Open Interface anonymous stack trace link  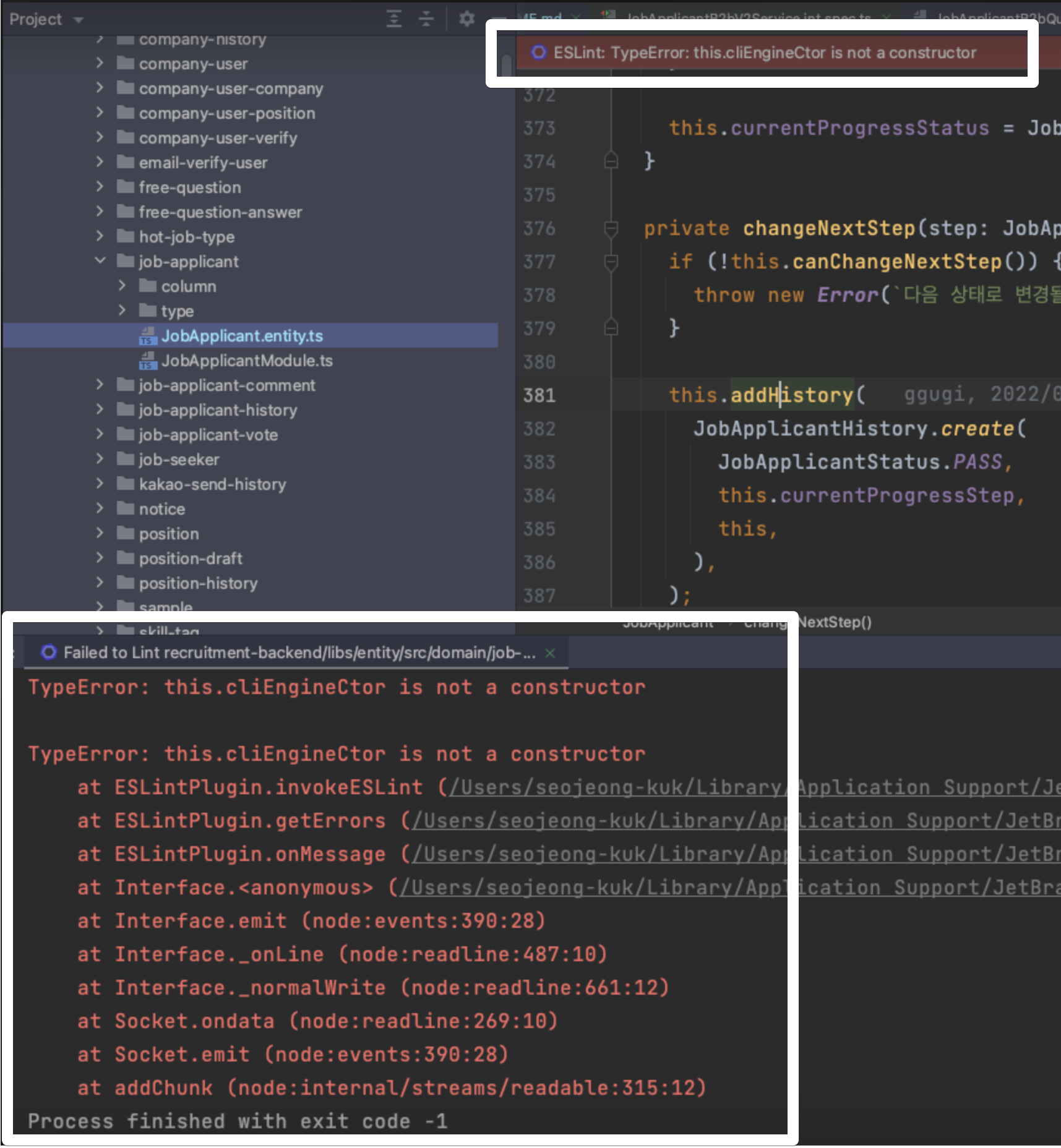(x=730, y=888)
